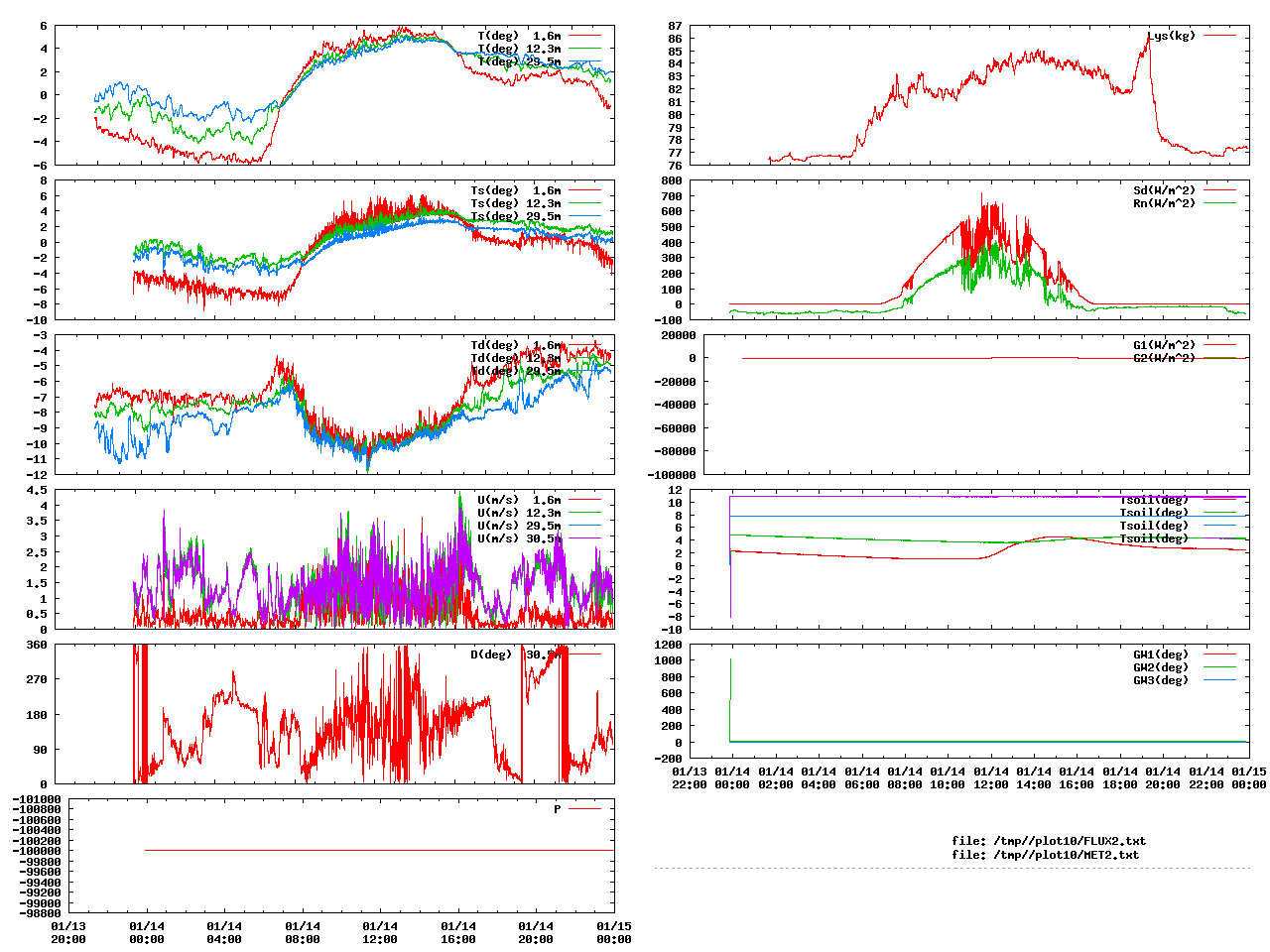Click the "U(m/s) 12.3m" legend text

coord(519,513)
